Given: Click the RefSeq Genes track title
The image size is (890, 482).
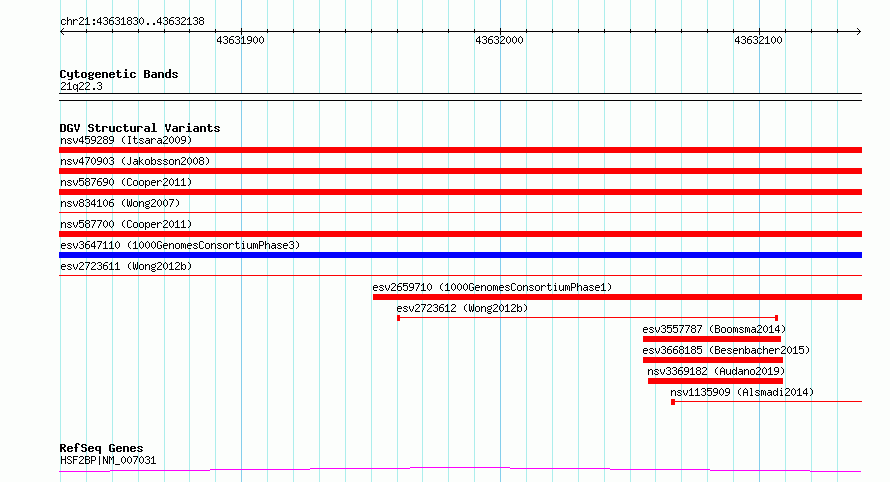Looking at the screenshot, I should click(x=101, y=448).
